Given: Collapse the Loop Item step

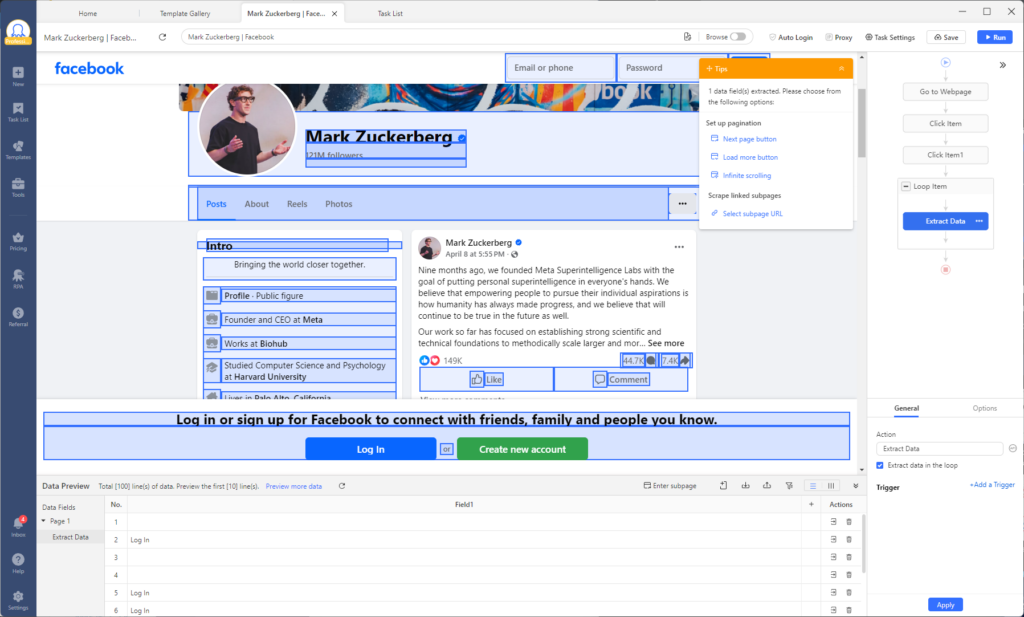Looking at the screenshot, I should (x=906, y=186).
